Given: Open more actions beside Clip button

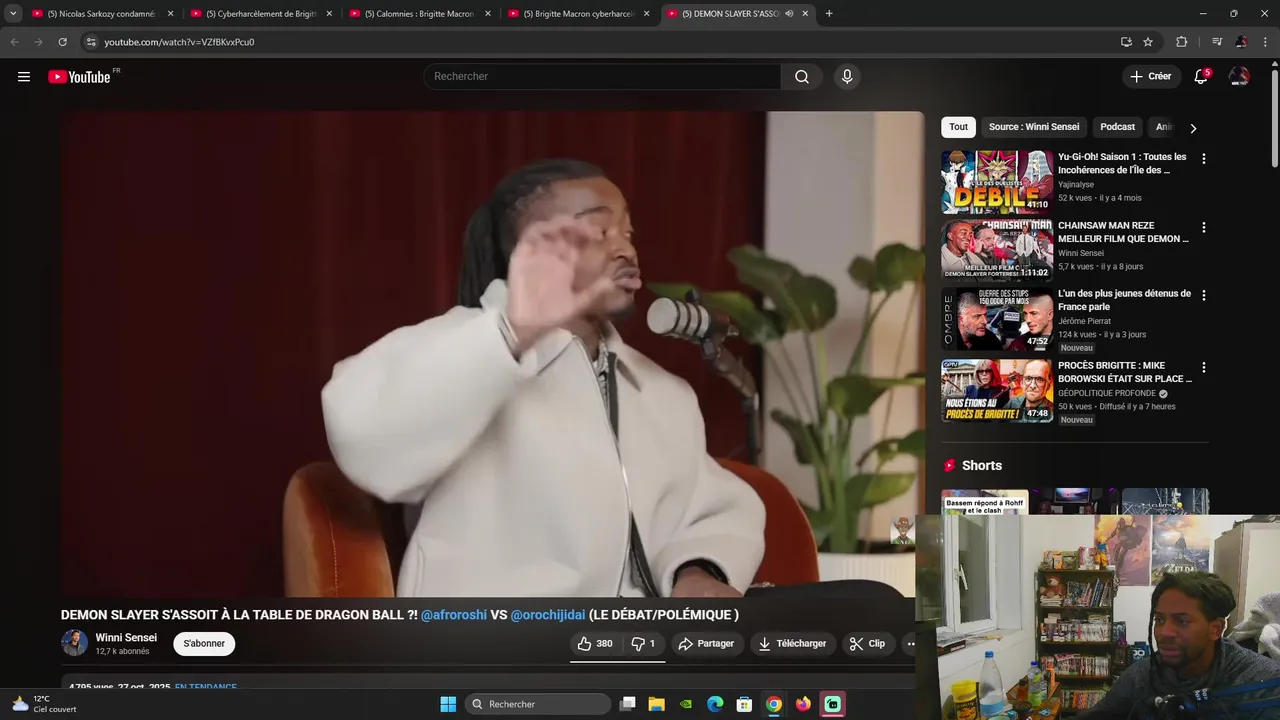Looking at the screenshot, I should [x=910, y=644].
